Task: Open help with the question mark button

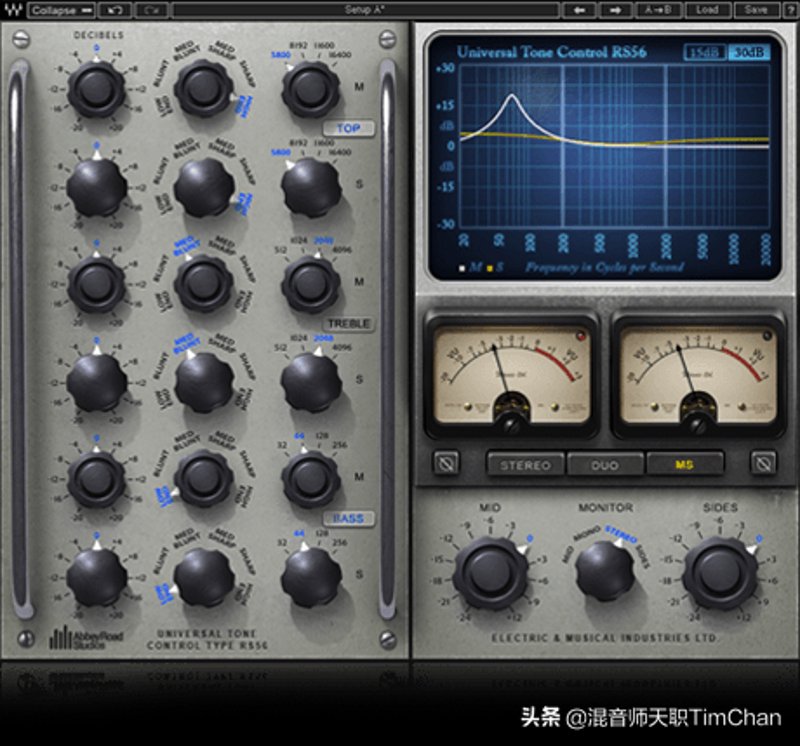Action: point(790,10)
